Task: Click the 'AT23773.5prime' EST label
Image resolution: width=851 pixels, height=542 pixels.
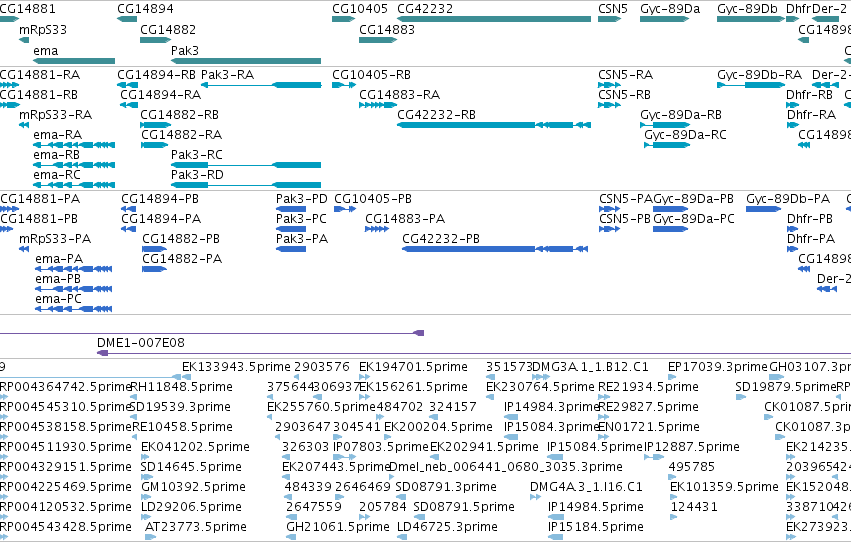Action: point(195,527)
